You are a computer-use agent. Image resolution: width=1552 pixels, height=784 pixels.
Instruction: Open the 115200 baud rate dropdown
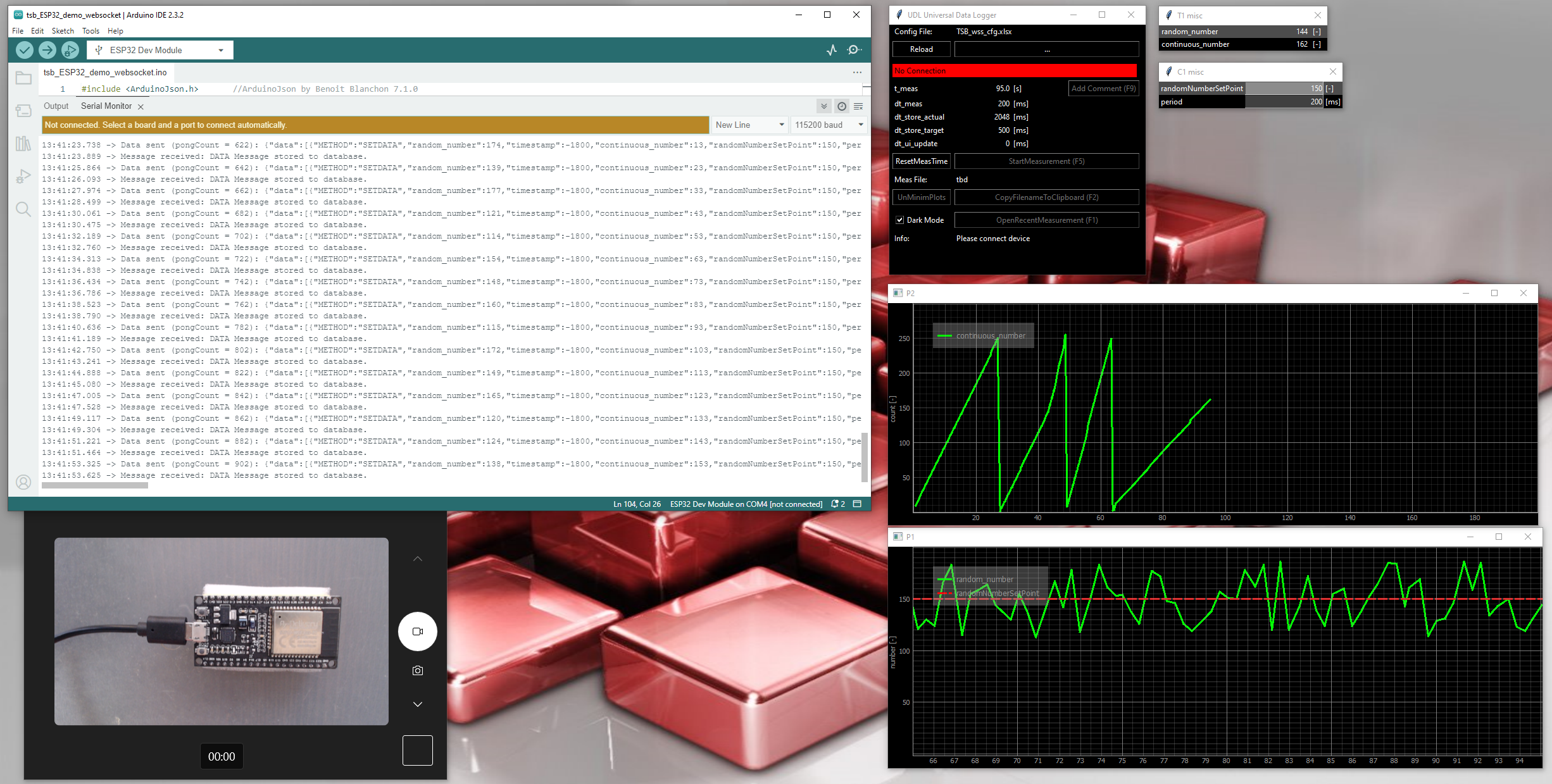(828, 125)
